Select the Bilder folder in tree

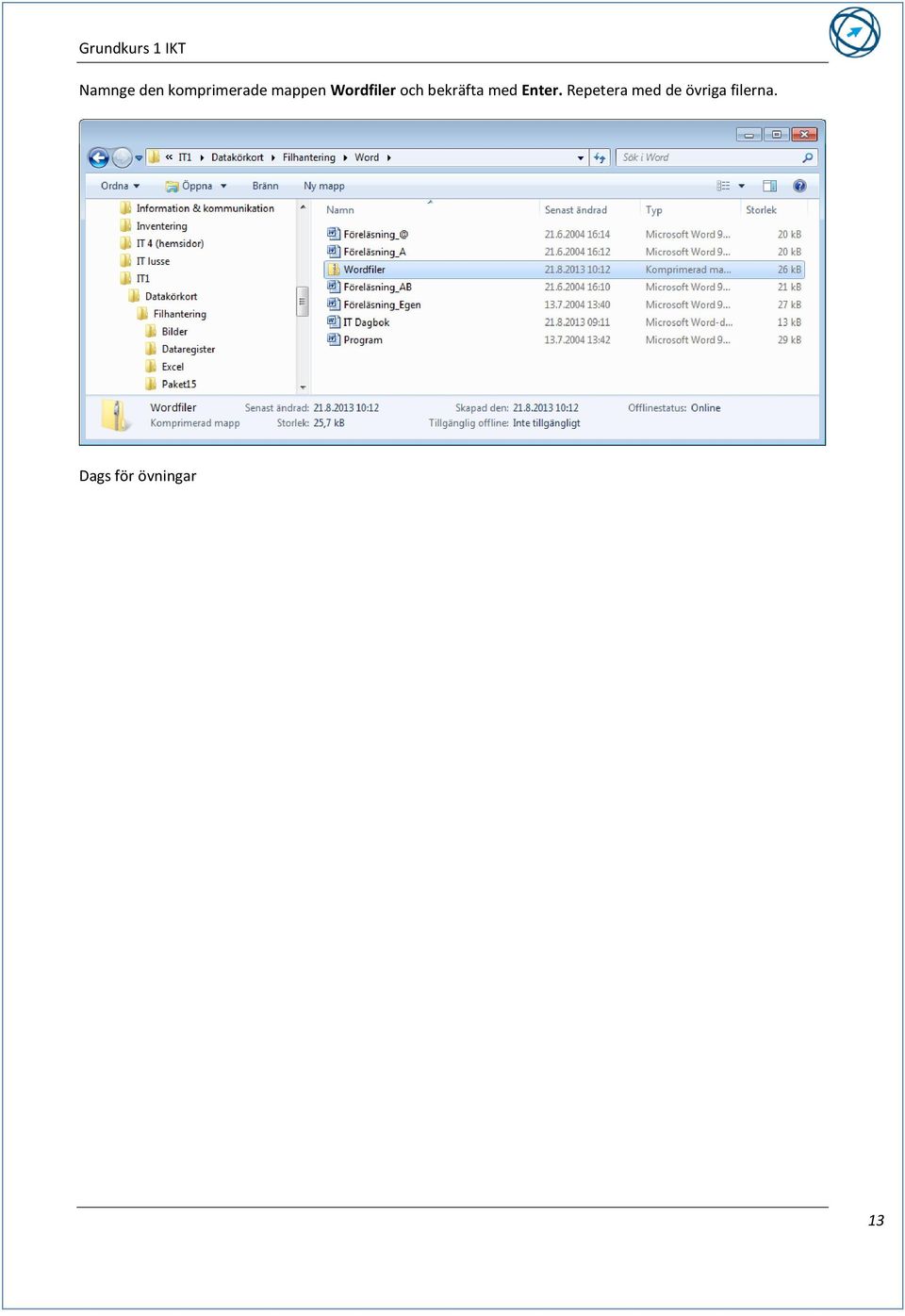point(174,332)
